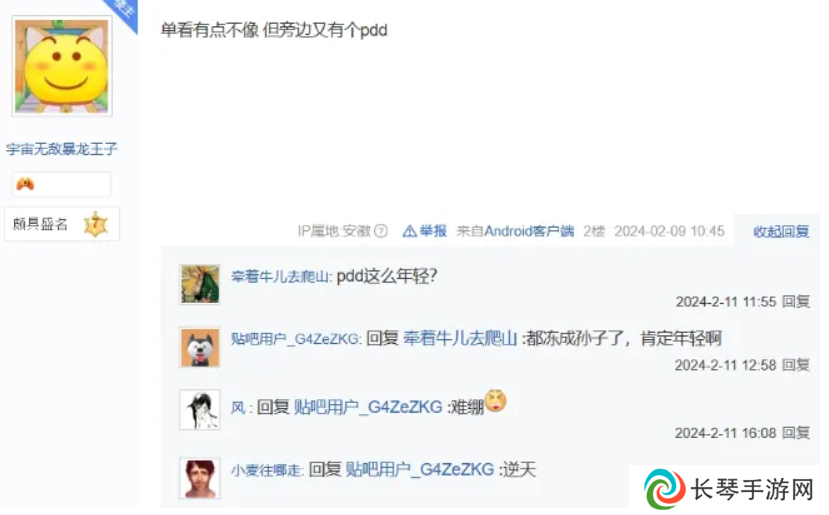Open 牵着牛儿去爬山 commenter avatar
829x515 pixels.
coord(199,284)
